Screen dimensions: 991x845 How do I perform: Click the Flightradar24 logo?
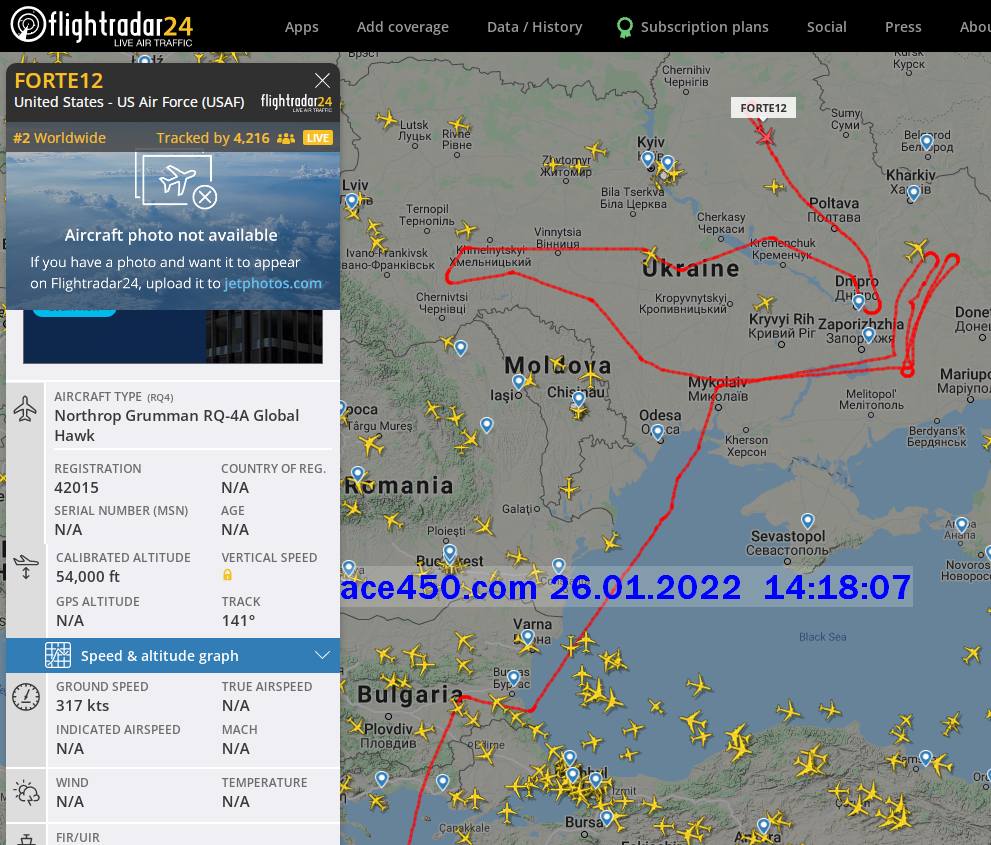click(x=101, y=26)
